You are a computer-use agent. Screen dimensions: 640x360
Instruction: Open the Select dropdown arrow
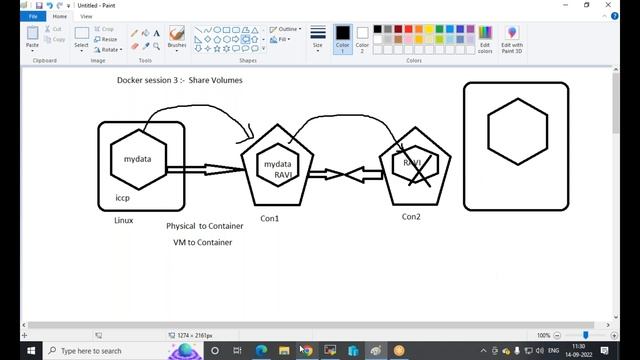81,51
